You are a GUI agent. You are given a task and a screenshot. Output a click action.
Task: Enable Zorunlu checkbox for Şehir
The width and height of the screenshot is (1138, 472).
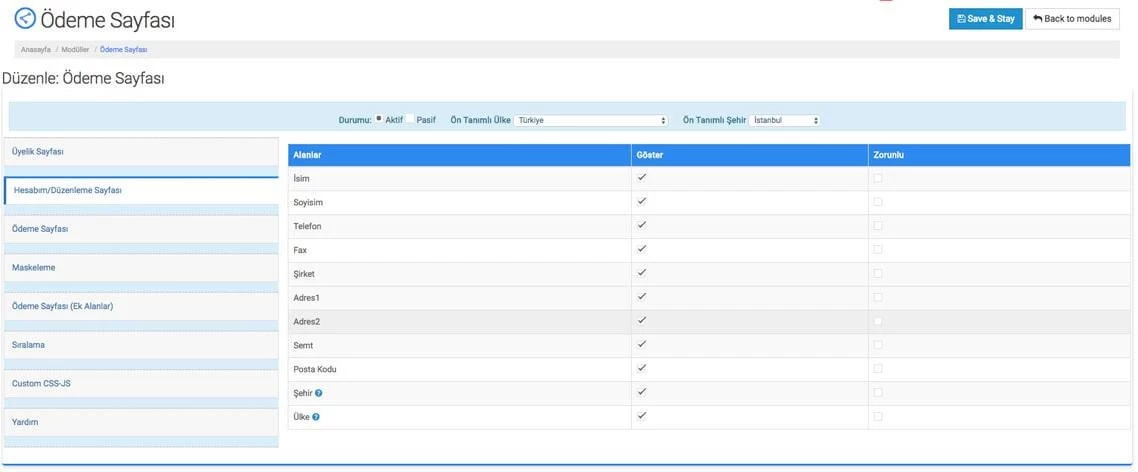[878, 392]
